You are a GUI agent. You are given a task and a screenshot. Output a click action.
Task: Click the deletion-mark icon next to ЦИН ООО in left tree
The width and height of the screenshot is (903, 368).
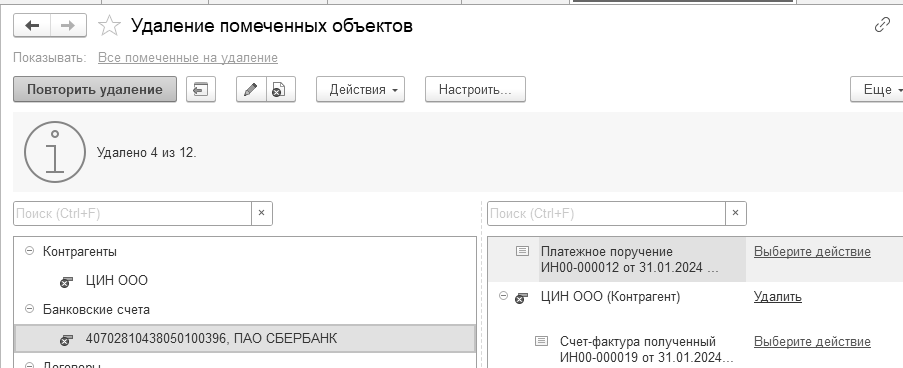click(x=66, y=282)
